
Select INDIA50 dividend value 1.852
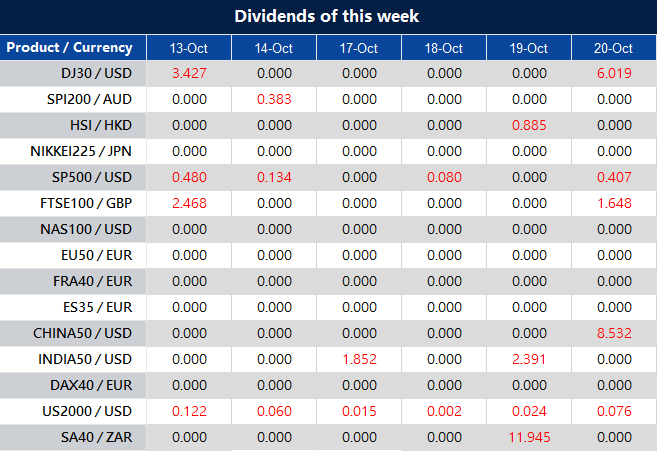(359, 359)
